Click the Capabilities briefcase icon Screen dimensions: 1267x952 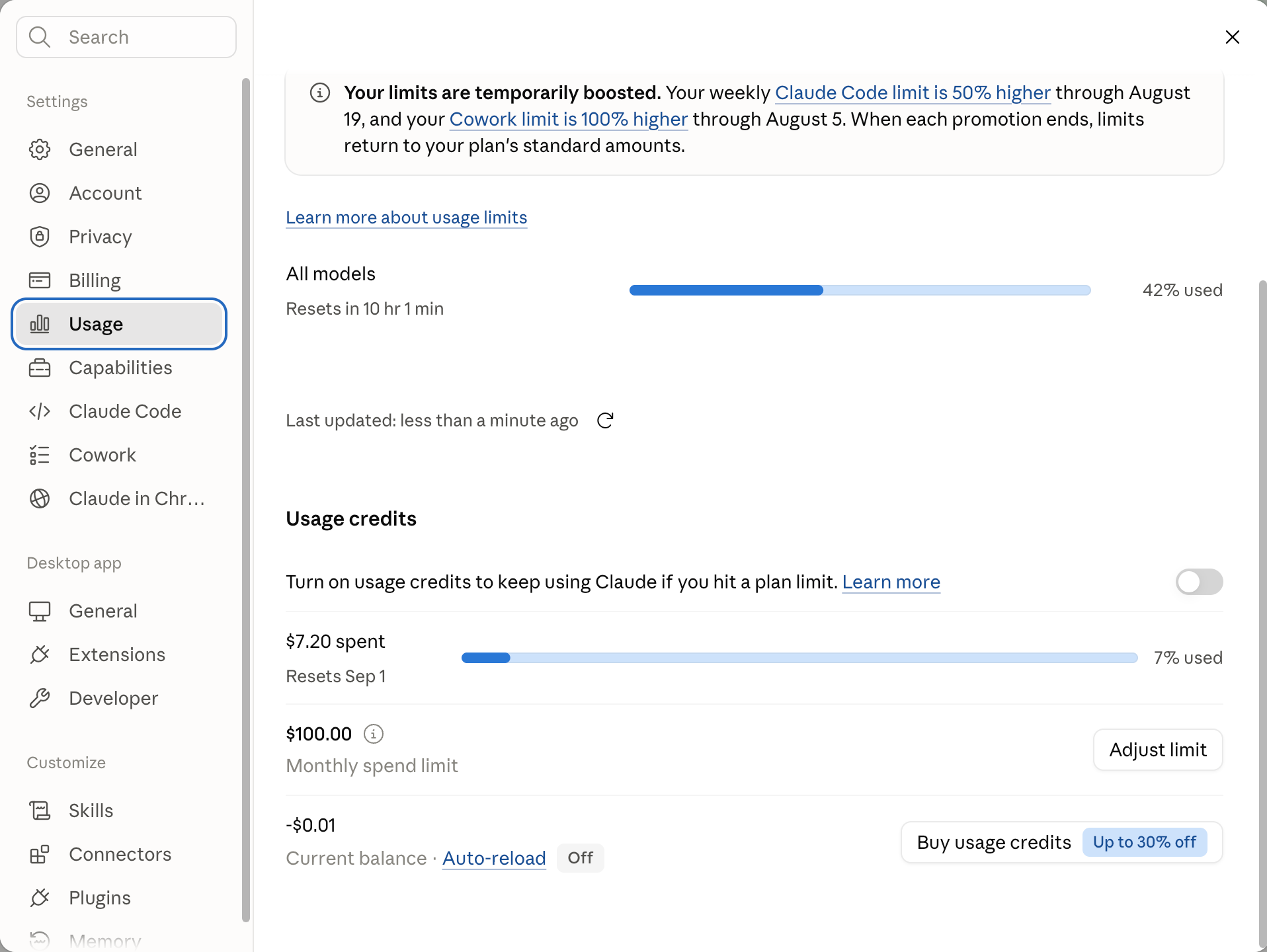(40, 368)
